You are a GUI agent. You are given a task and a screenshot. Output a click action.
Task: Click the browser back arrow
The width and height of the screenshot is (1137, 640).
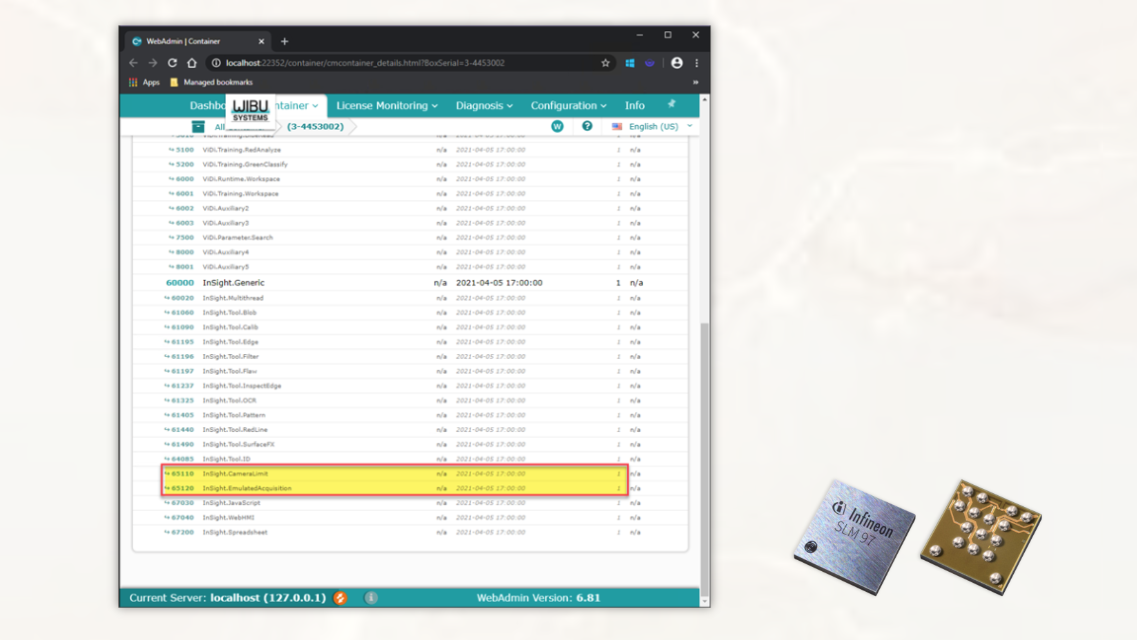point(133,63)
